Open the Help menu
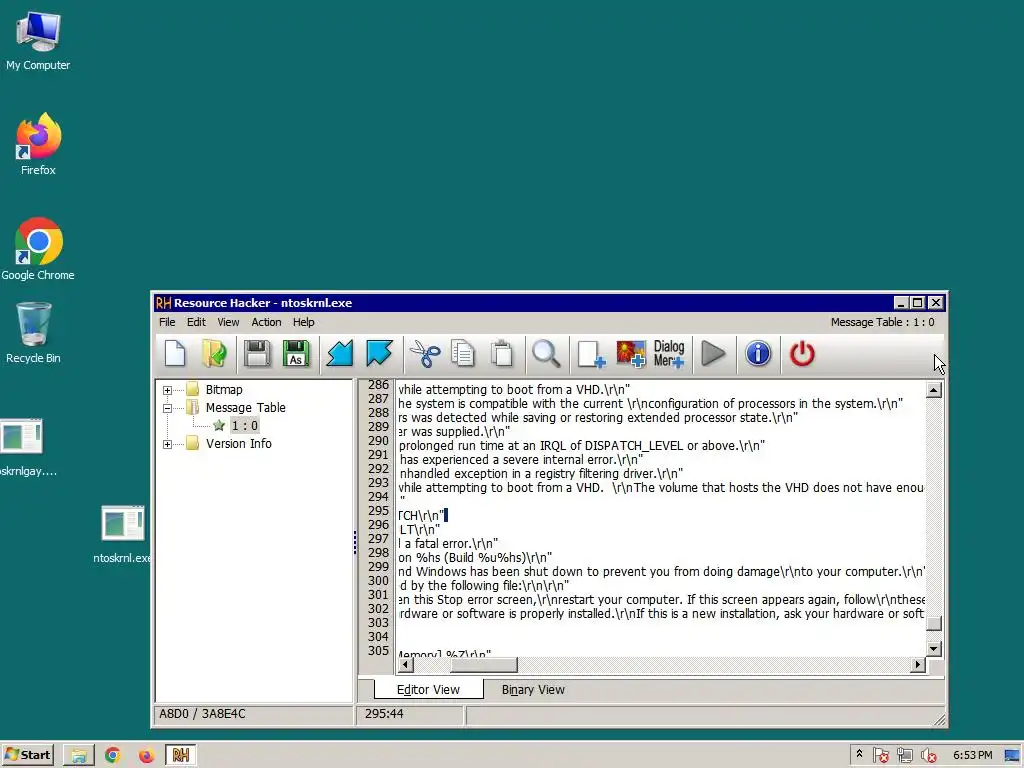The height and width of the screenshot is (768, 1024). (303, 322)
